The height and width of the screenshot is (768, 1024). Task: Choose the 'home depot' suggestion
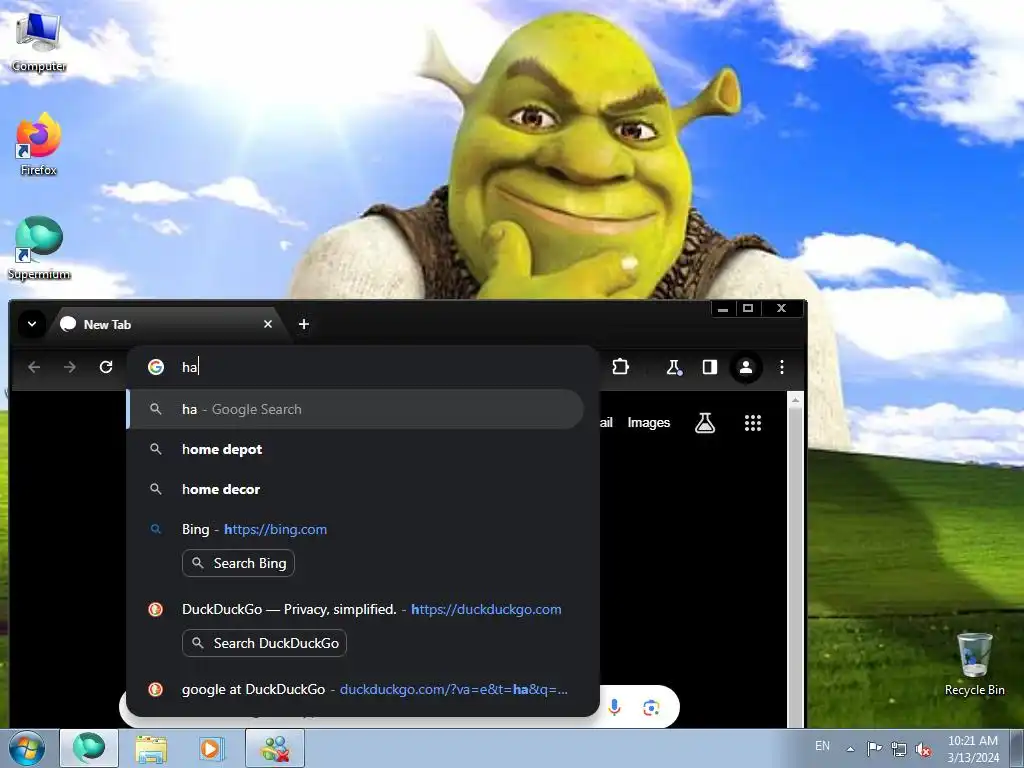[356, 449]
